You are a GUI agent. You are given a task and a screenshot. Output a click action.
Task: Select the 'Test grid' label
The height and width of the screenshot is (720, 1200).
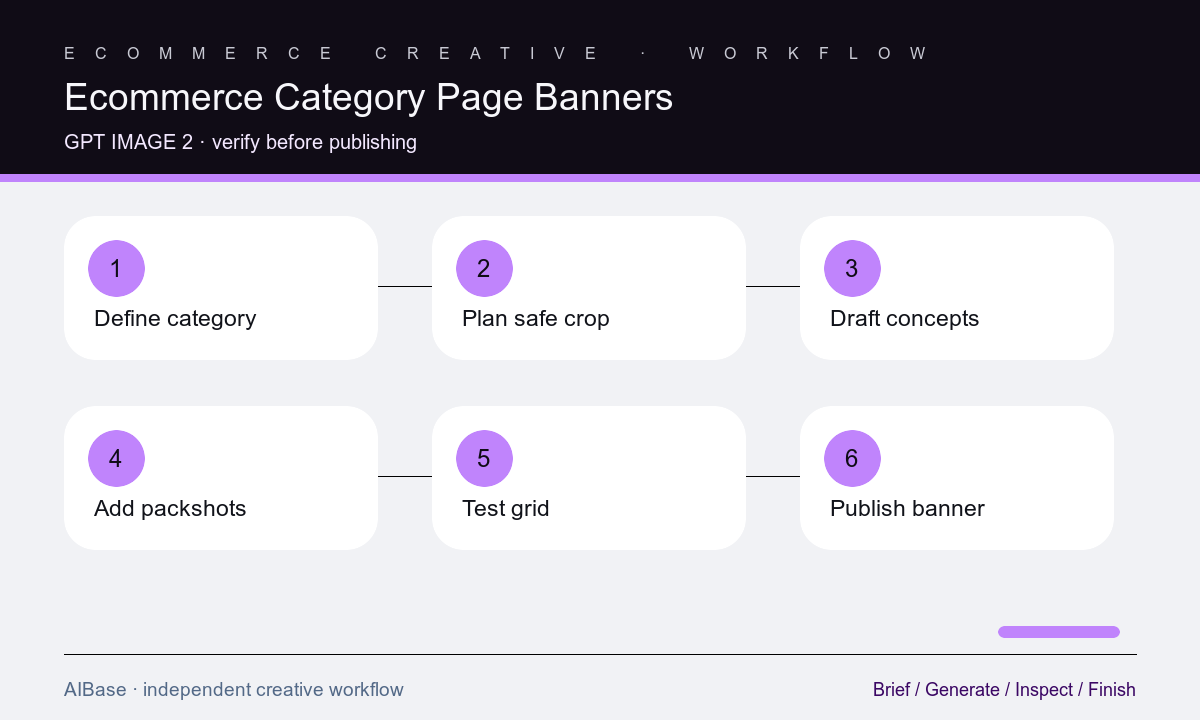pyautogui.click(x=506, y=509)
